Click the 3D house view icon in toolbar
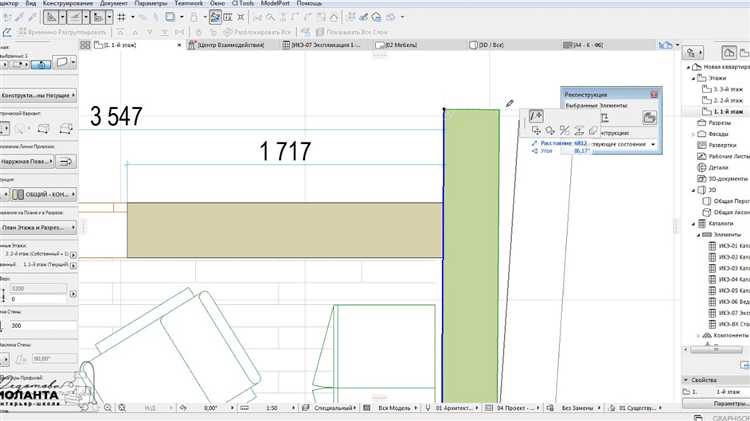 pyautogui.click(x=376, y=17)
